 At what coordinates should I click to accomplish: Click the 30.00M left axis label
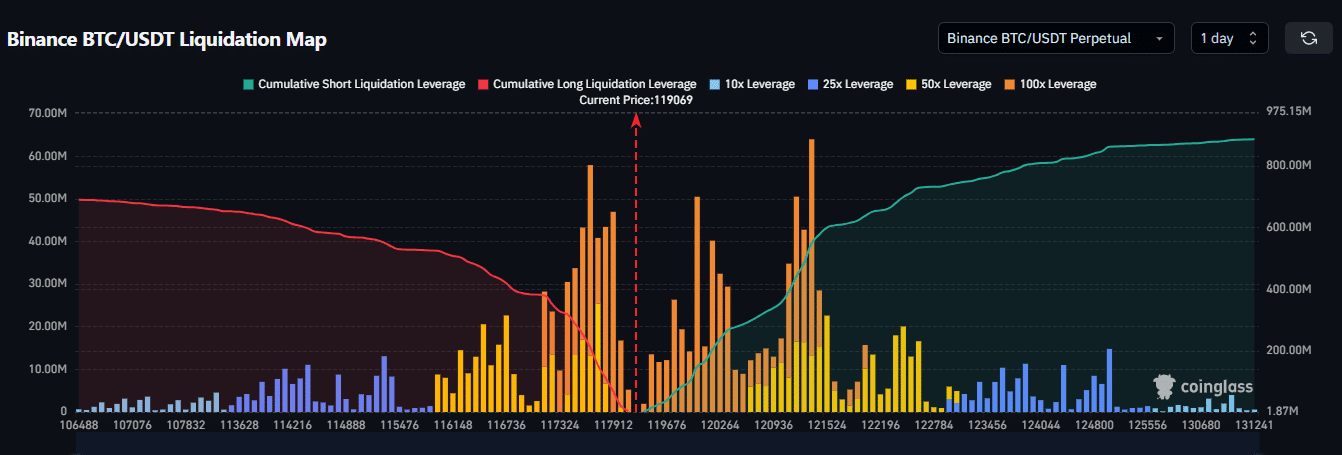(49, 284)
